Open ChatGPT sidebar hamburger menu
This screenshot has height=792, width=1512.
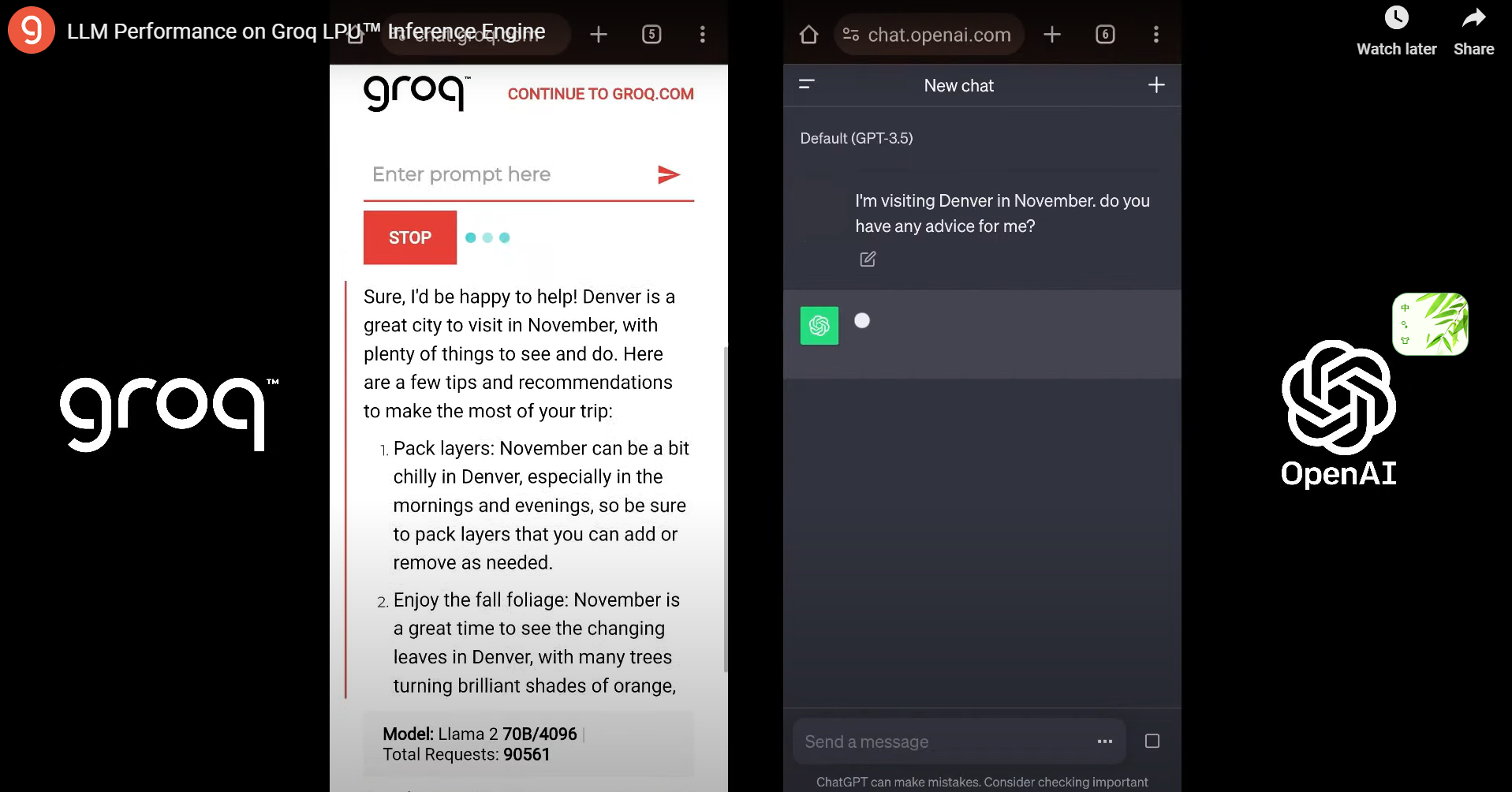(x=806, y=84)
